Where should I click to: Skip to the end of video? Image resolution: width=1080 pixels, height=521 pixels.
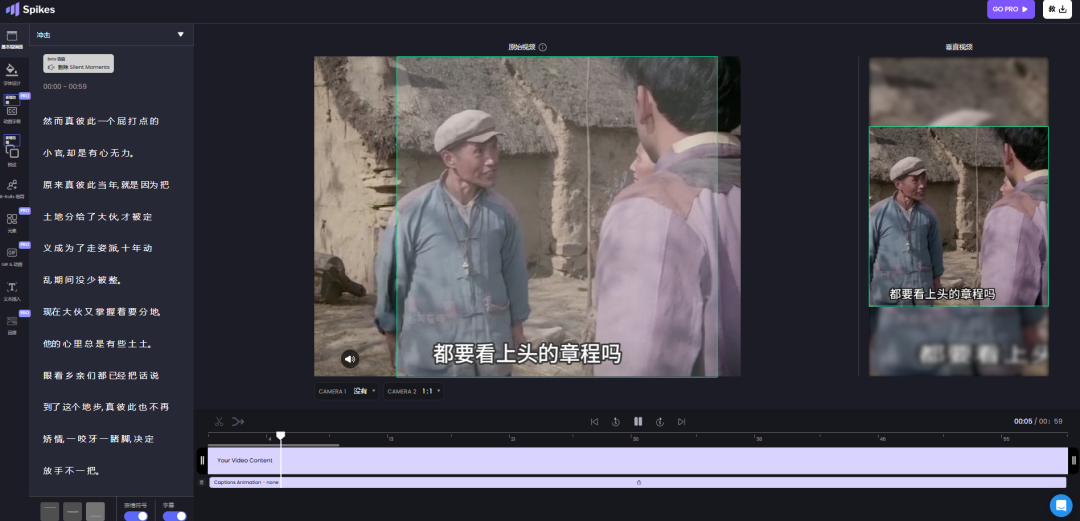(681, 422)
